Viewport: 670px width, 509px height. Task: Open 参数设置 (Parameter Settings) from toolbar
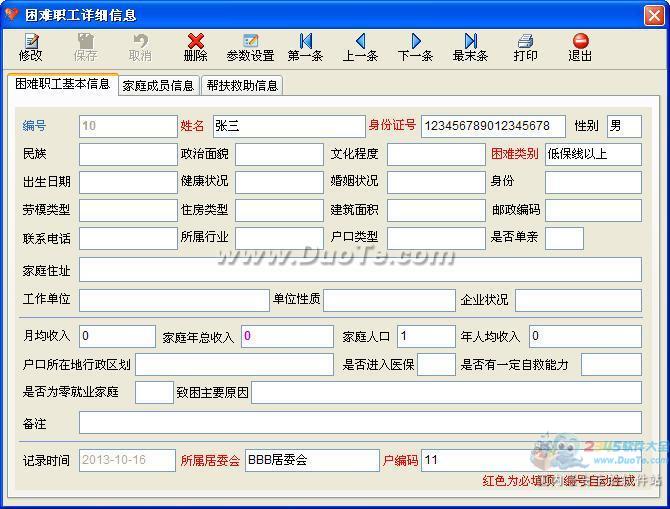point(250,46)
